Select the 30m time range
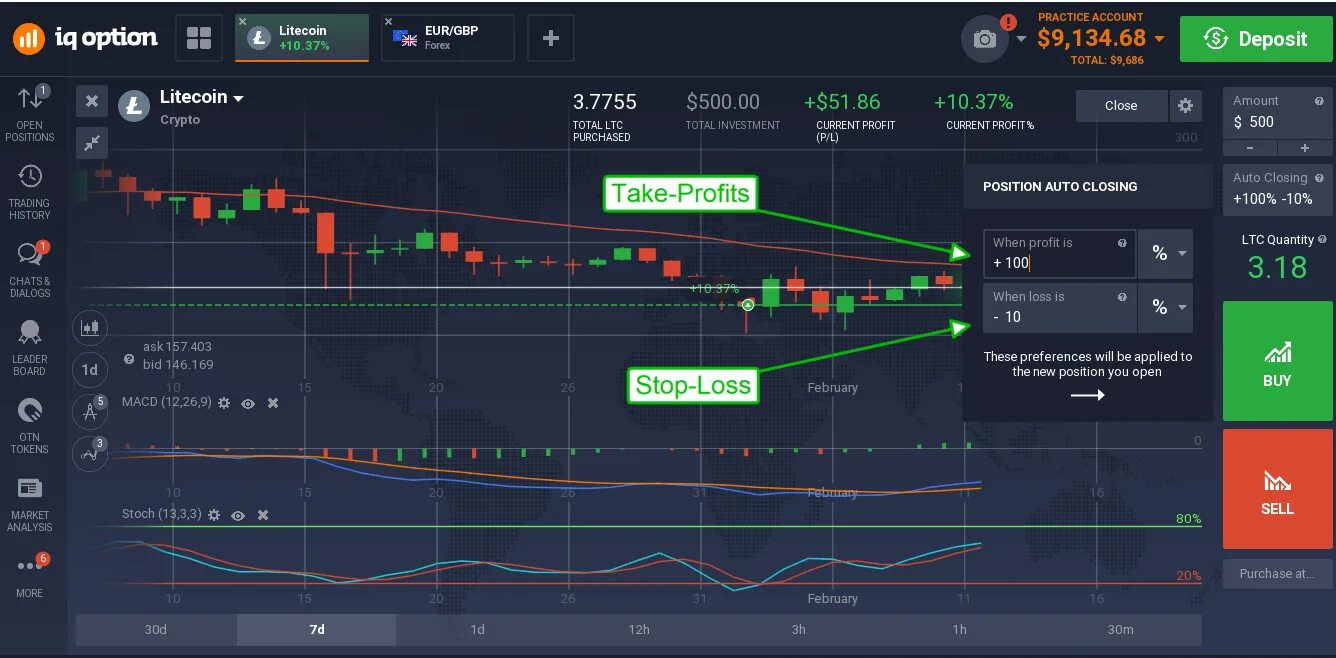Viewport: 1336px width, 658px height. [1121, 629]
